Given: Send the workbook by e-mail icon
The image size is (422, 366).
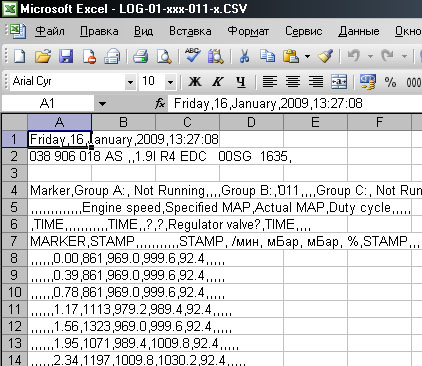Looking at the screenshot, I should coord(112,56).
